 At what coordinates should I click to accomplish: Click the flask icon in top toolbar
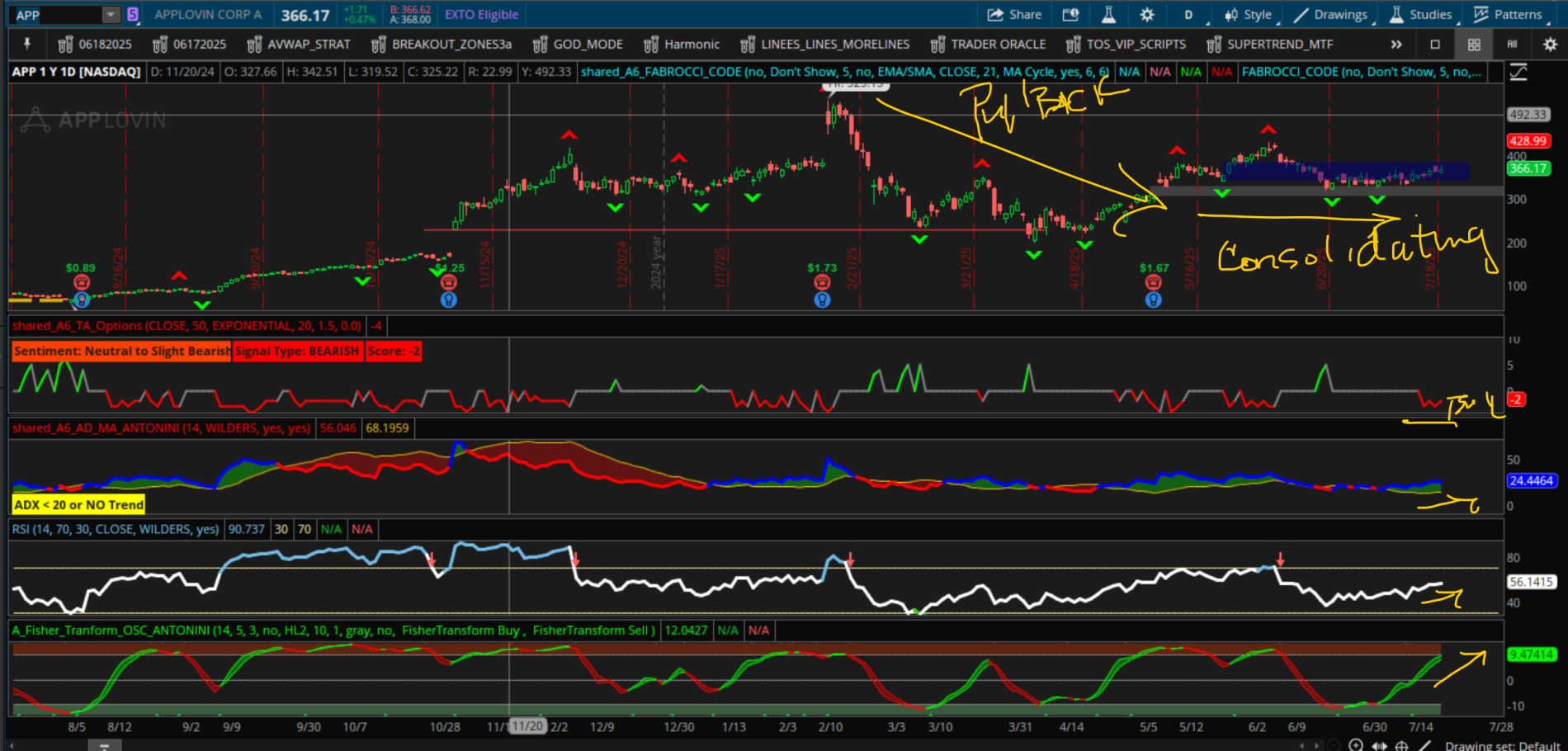point(1108,15)
